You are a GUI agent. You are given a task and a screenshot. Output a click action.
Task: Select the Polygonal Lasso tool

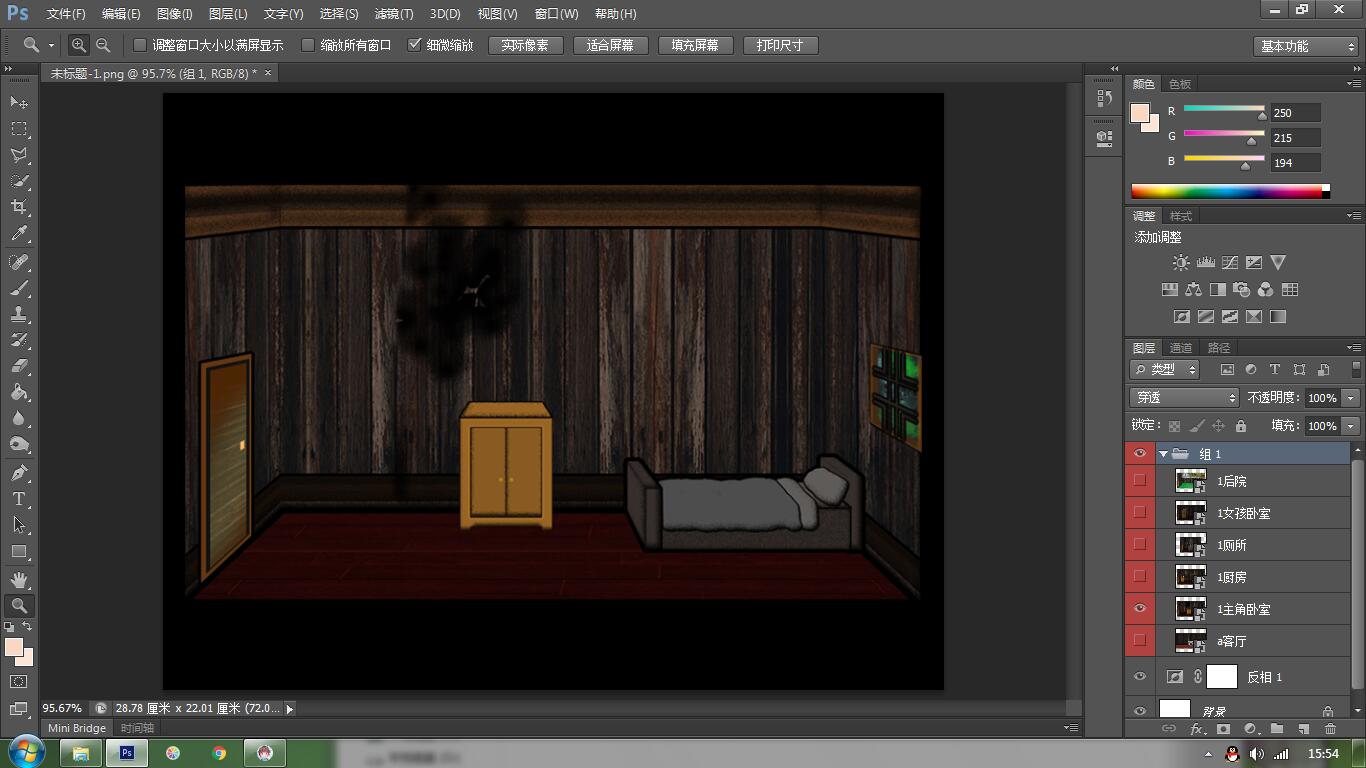(19, 155)
